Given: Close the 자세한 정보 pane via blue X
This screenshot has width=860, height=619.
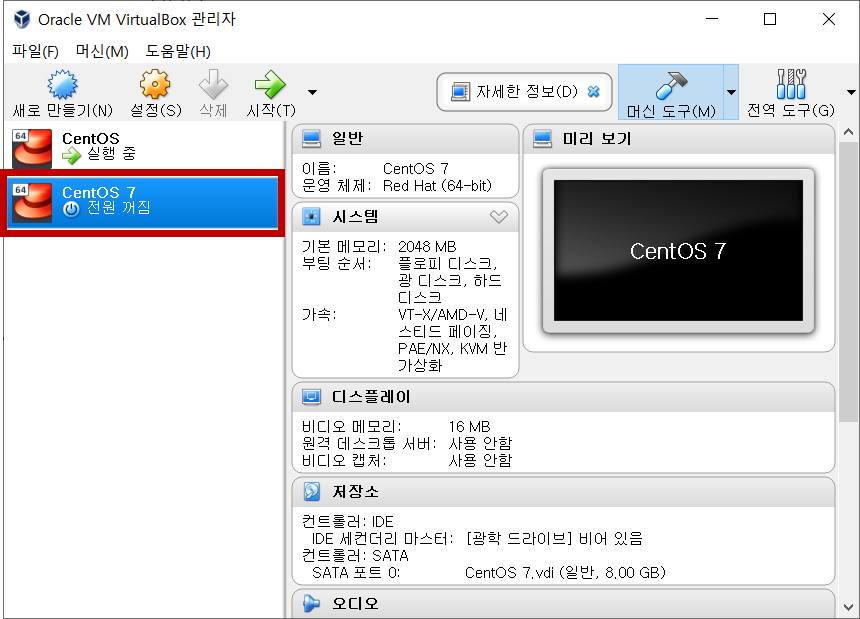Looking at the screenshot, I should (x=593, y=92).
